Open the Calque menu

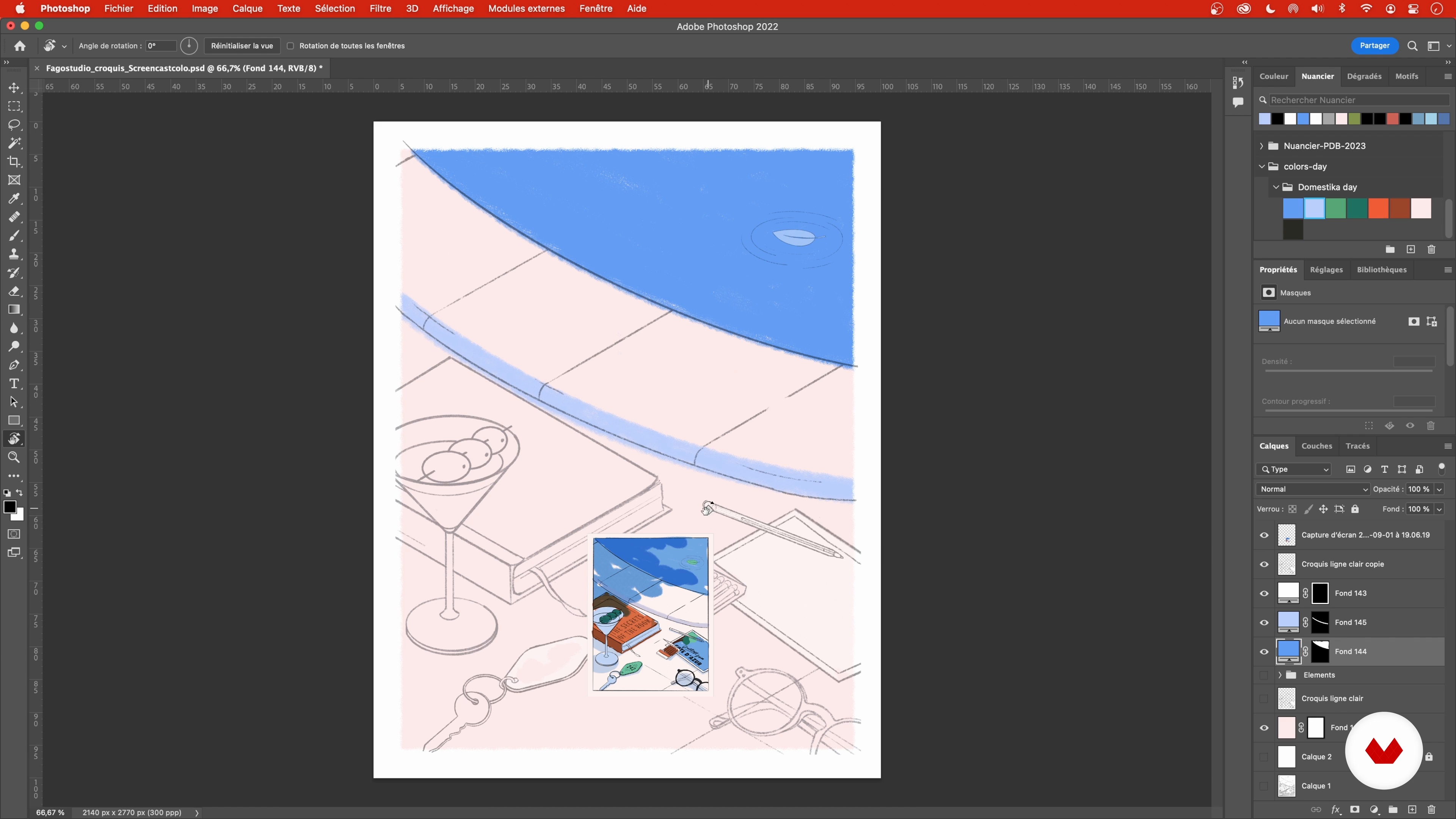click(x=248, y=8)
